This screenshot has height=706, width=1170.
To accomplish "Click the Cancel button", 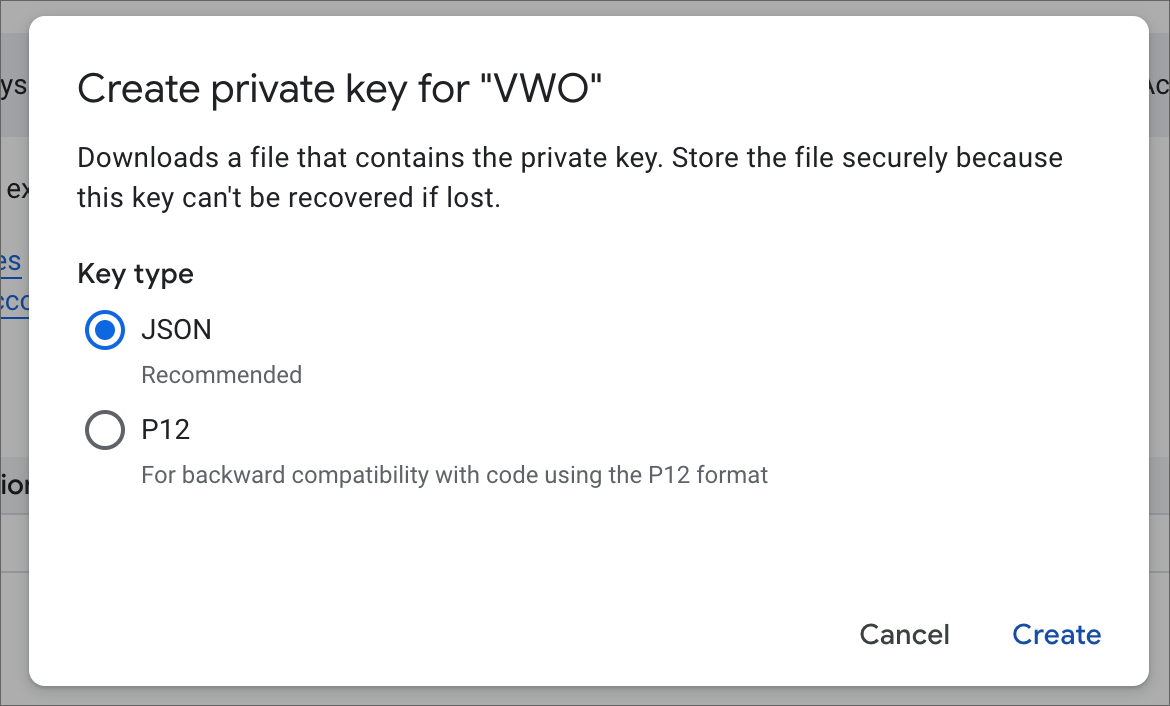I will pos(904,634).
